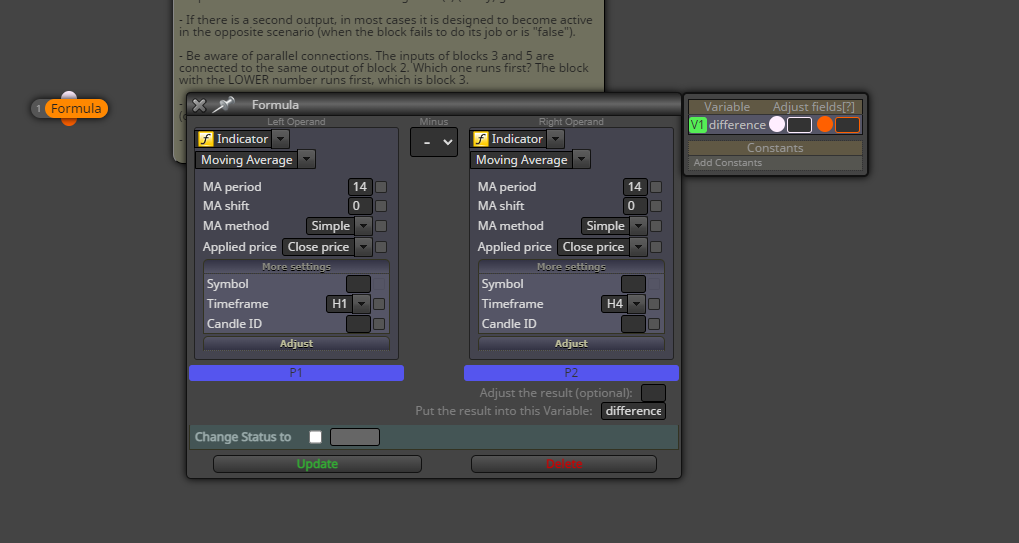1019x543 pixels.
Task: Open right operand H4 Timeframe dropdown
Action: [x=636, y=304]
